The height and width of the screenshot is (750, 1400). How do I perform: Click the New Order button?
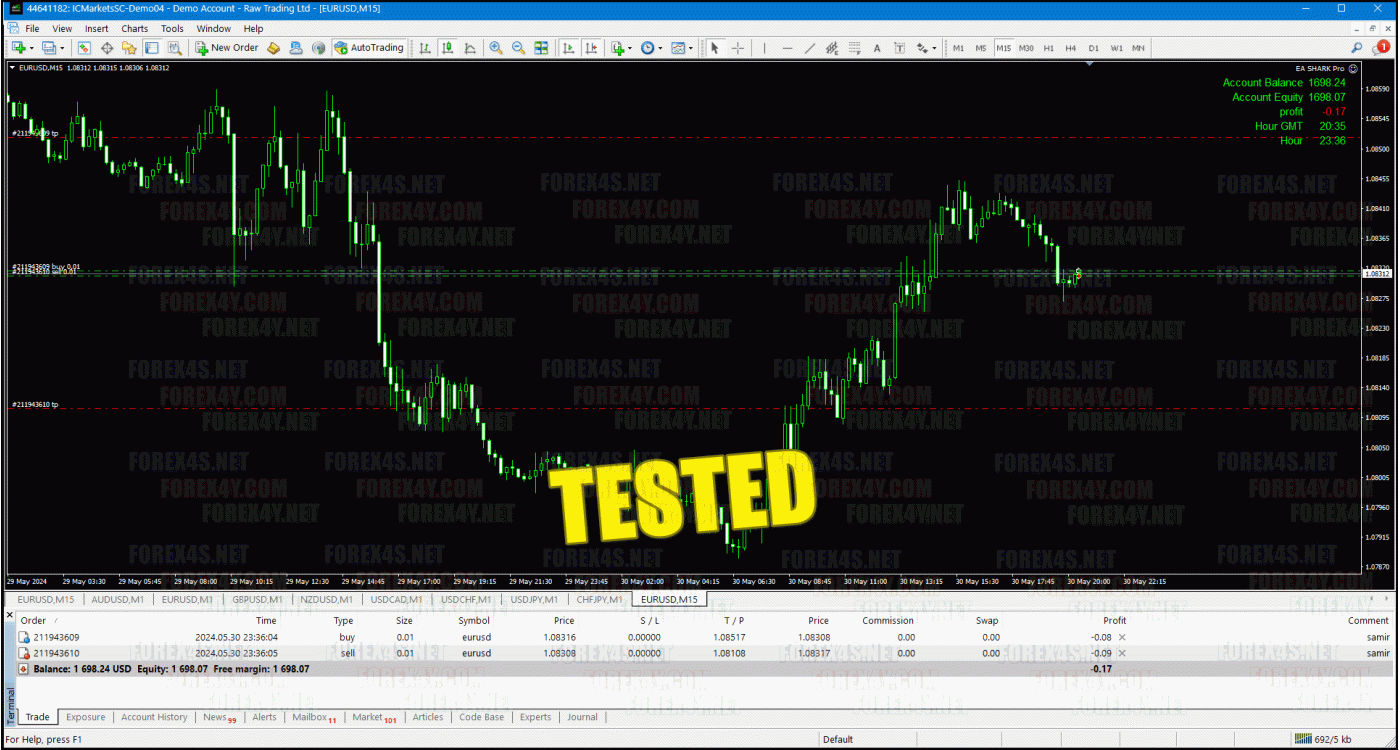[x=227, y=48]
